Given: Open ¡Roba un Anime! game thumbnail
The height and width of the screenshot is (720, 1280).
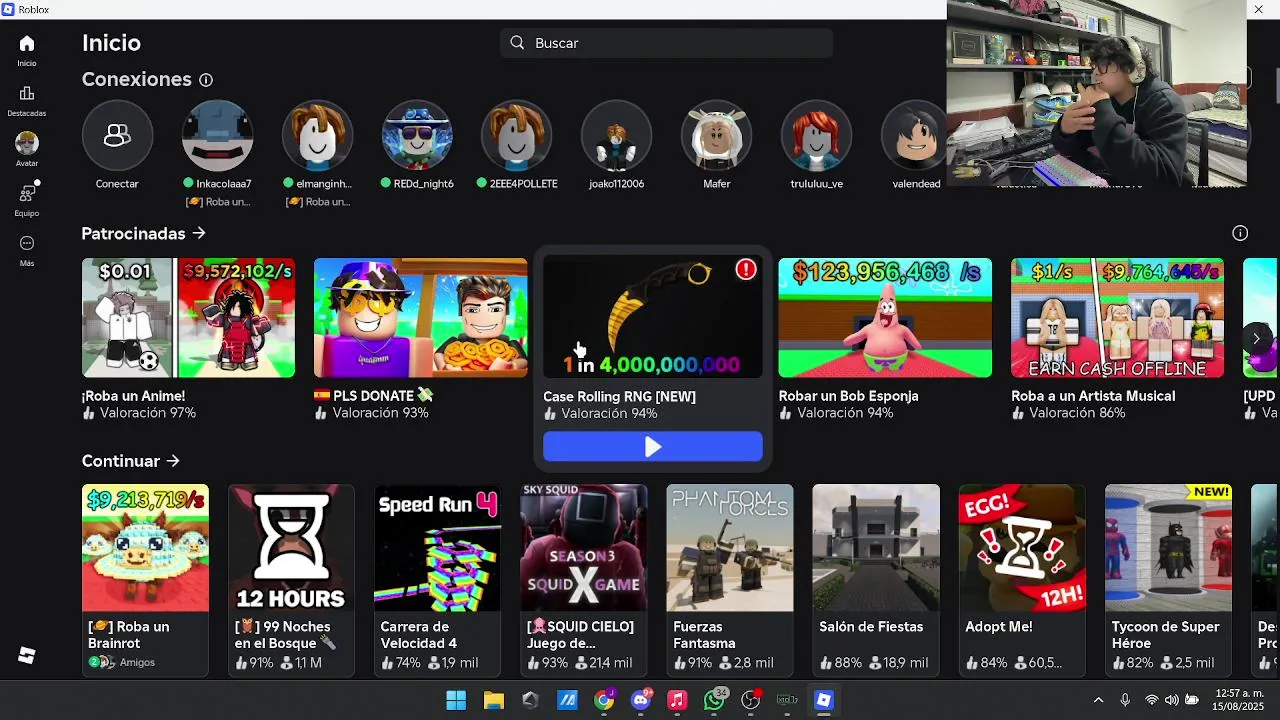Looking at the screenshot, I should pos(188,318).
